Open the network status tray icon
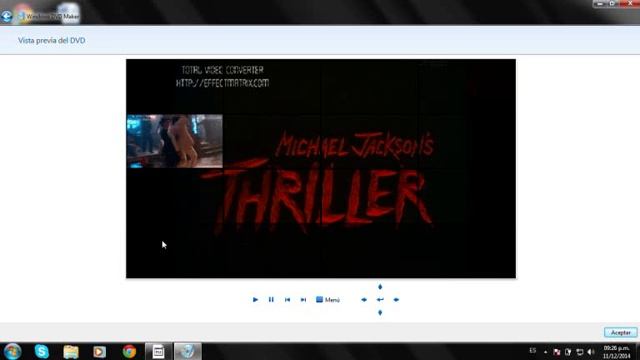 (580, 351)
